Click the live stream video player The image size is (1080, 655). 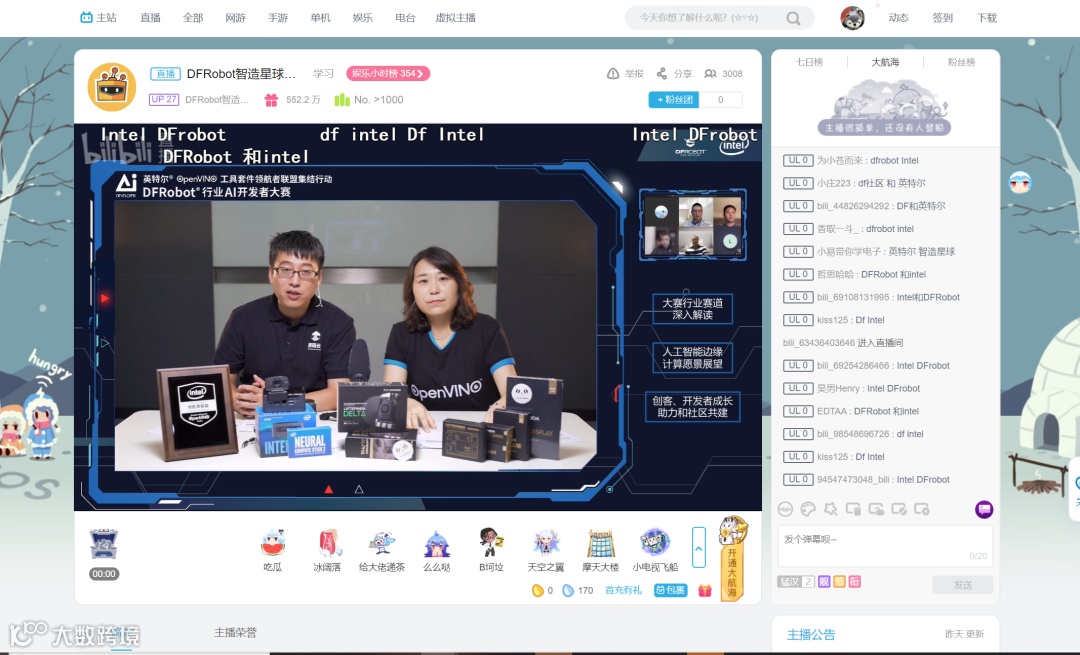pyautogui.click(x=418, y=317)
